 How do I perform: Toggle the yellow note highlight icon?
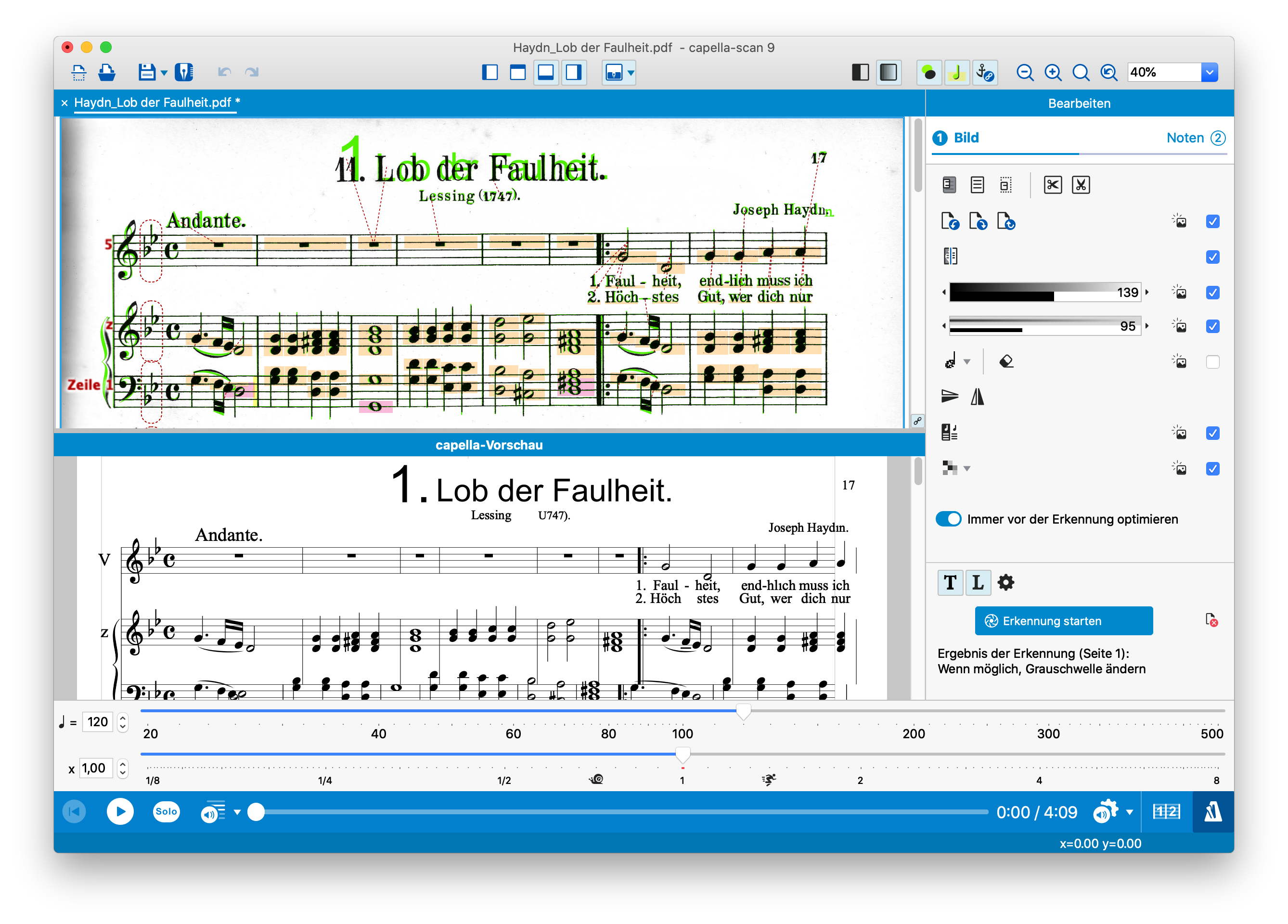[x=956, y=73]
